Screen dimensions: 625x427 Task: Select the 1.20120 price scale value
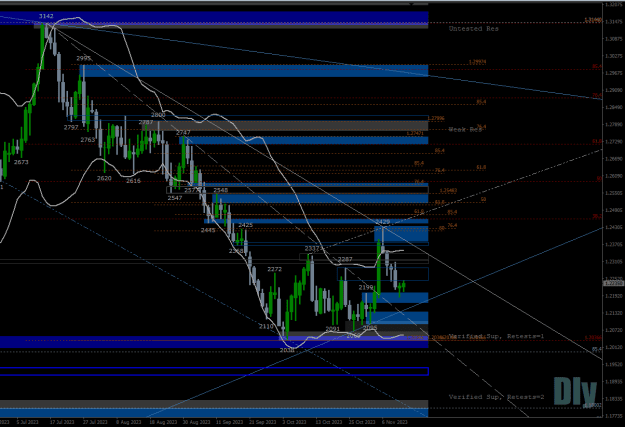coord(614,347)
